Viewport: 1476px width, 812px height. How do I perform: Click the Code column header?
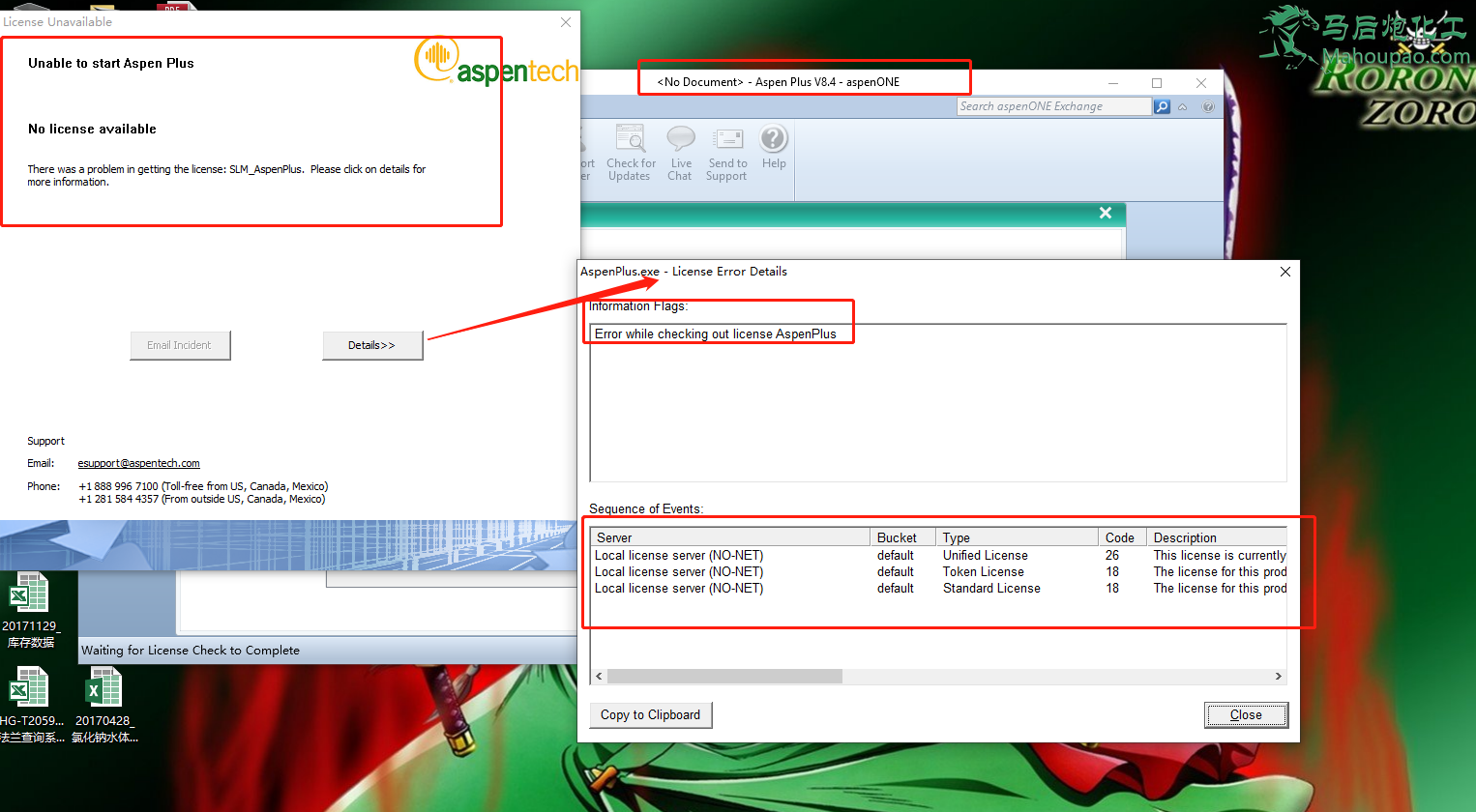click(1122, 537)
